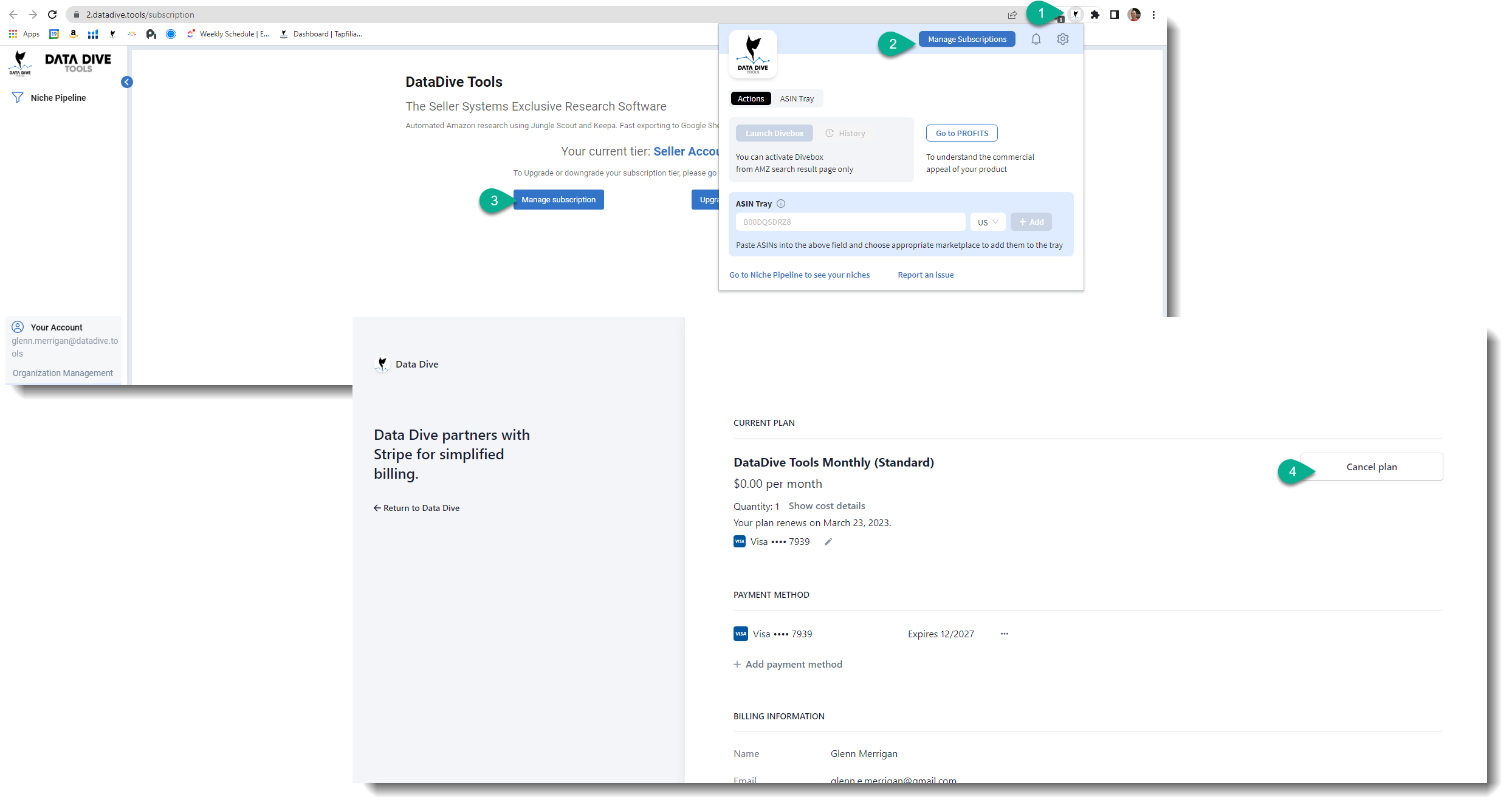The height and width of the screenshot is (808, 1512).
Task: Open the Chrome extensions puzzle icon
Action: [x=1095, y=15]
